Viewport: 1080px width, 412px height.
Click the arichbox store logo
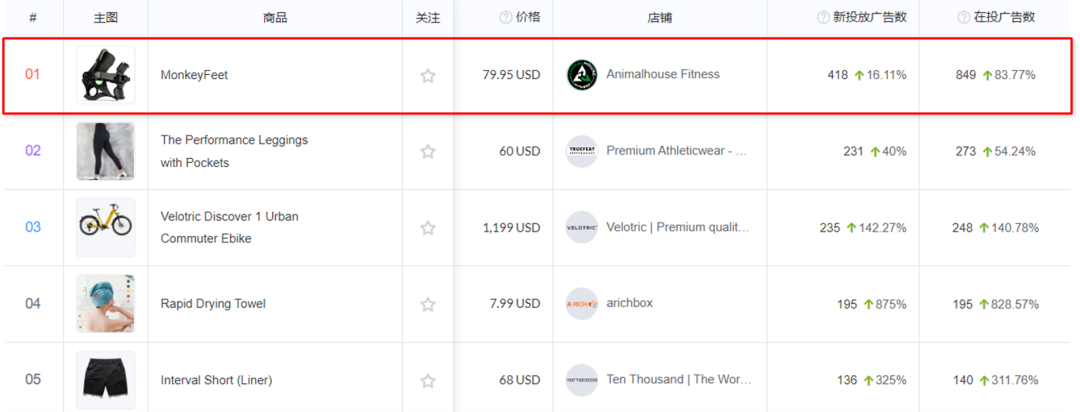(x=581, y=304)
